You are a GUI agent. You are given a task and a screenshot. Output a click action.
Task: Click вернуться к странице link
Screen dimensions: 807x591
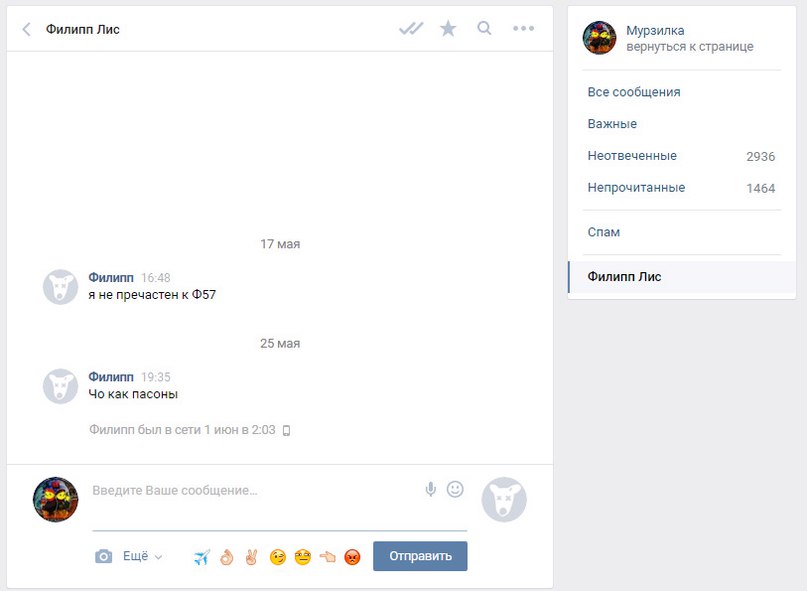coord(690,46)
